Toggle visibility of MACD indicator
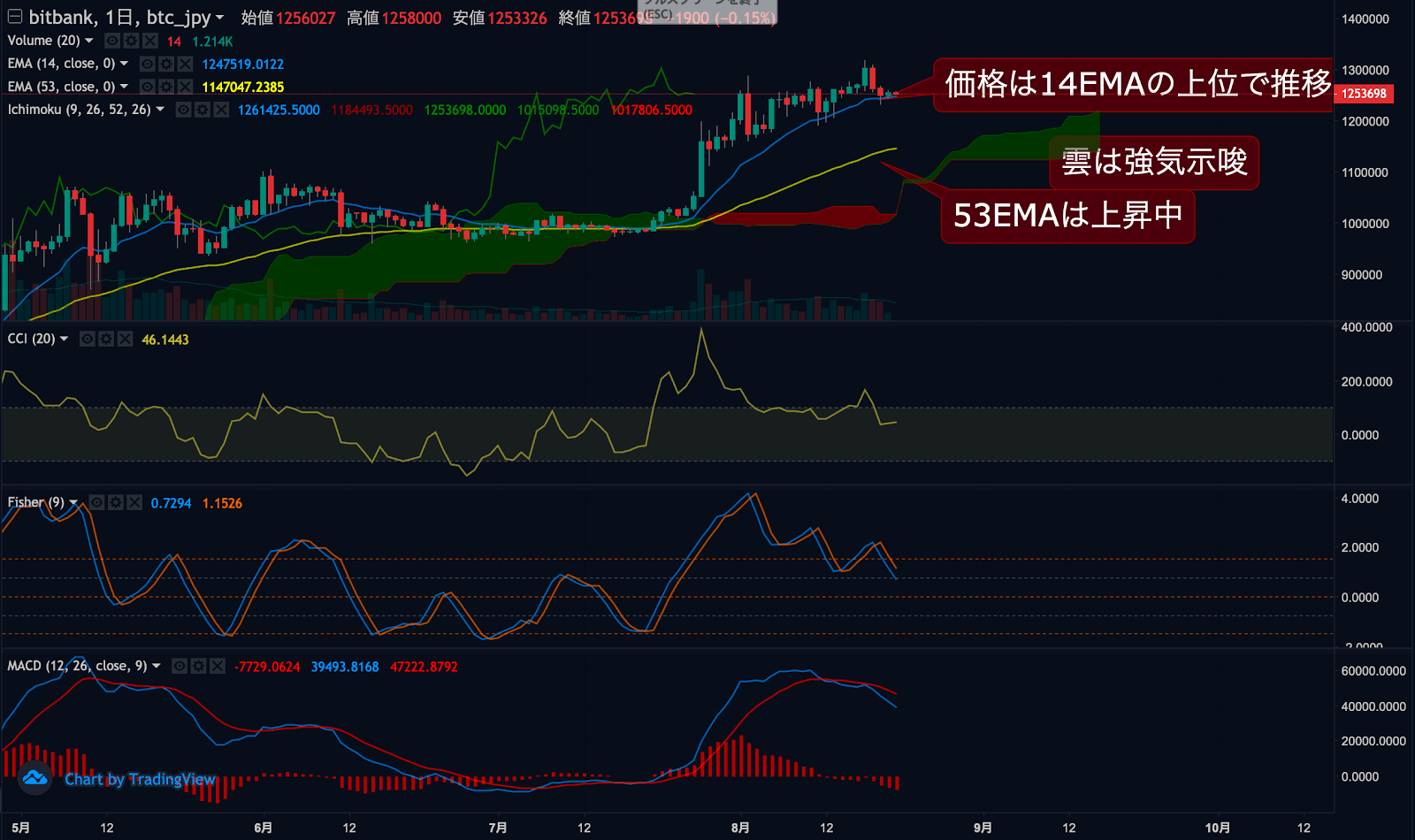The image size is (1415, 840). pyautogui.click(x=180, y=666)
